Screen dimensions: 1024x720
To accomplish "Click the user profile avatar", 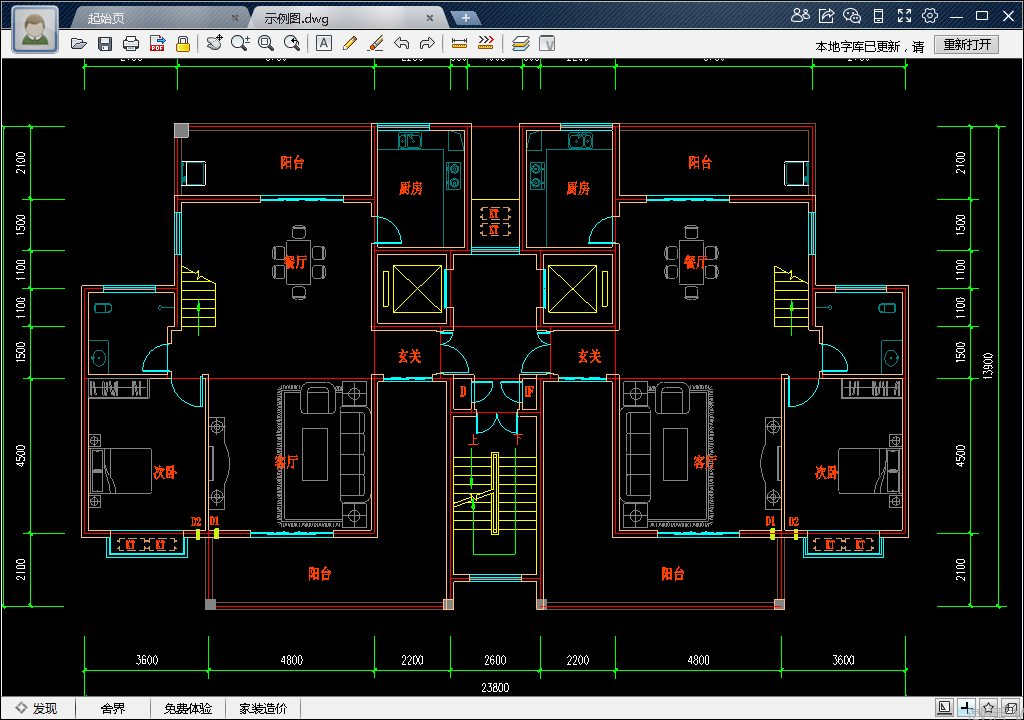I will (35, 28).
